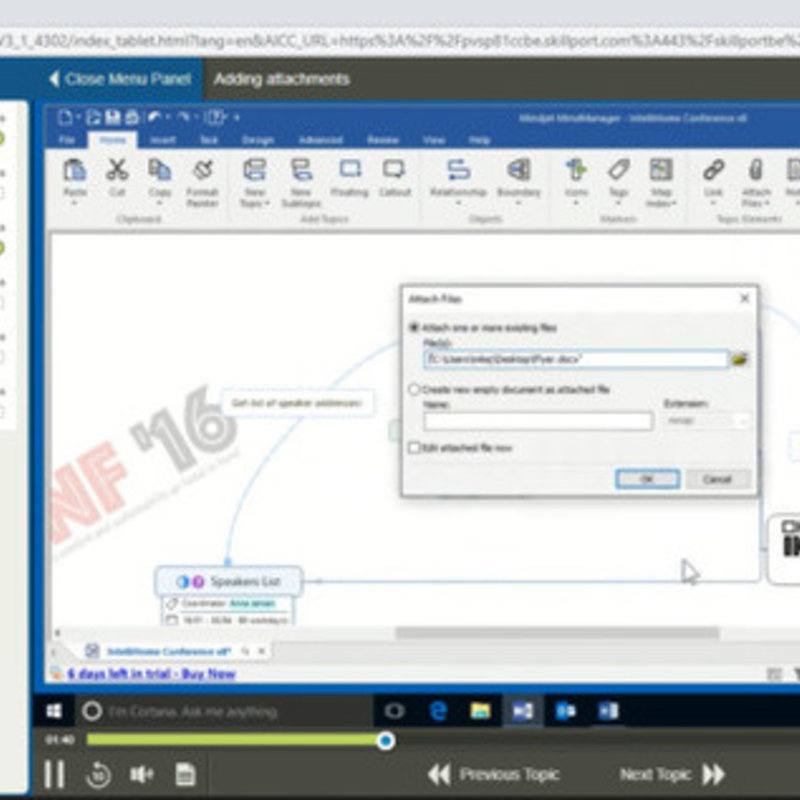Expand the New Topic dropdown arrow
This screenshot has height=800, width=800.
266,203
